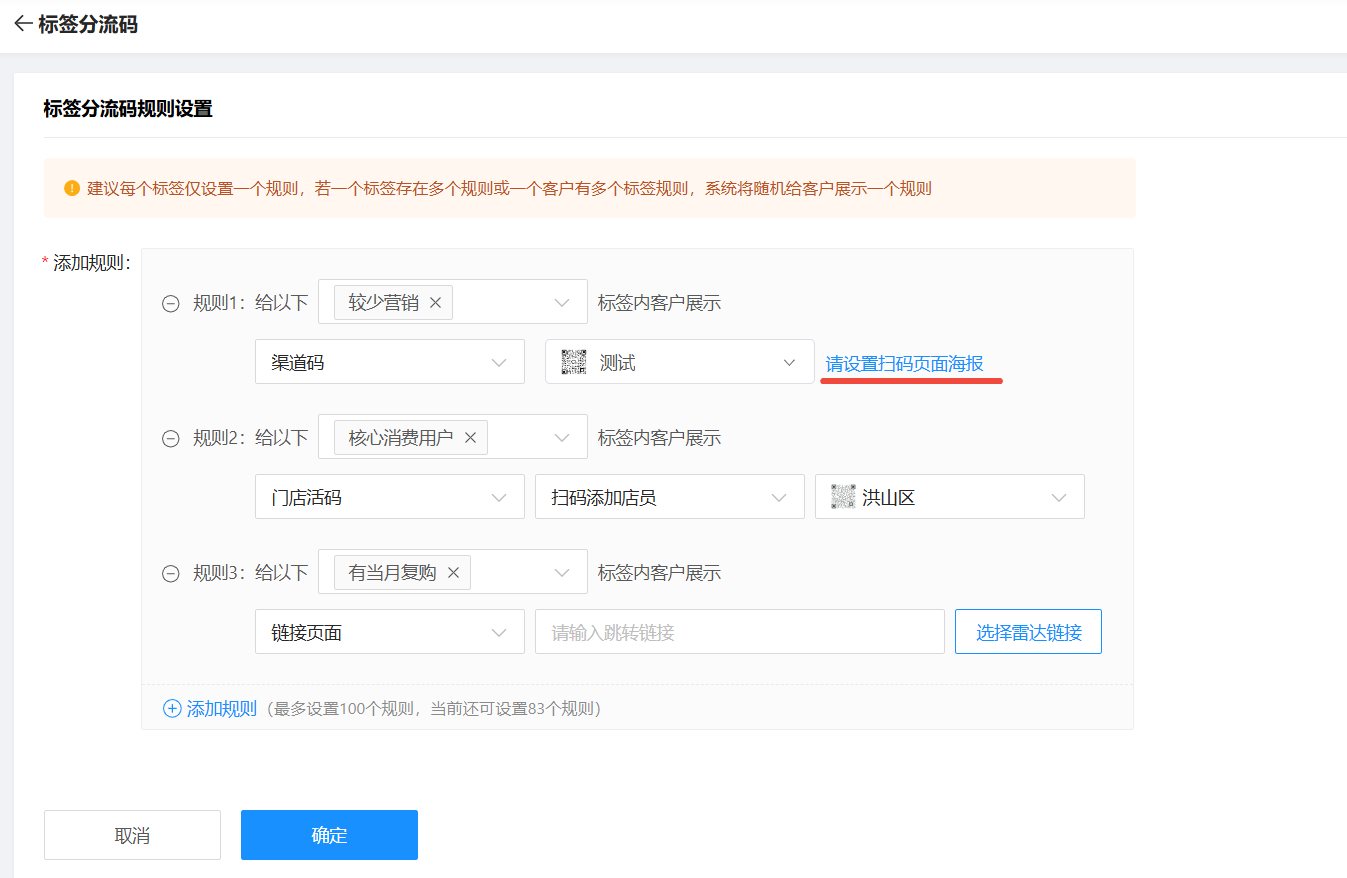Open the 洪山区 store dropdown
The image size is (1347, 878).
pyautogui.click(x=950, y=497)
